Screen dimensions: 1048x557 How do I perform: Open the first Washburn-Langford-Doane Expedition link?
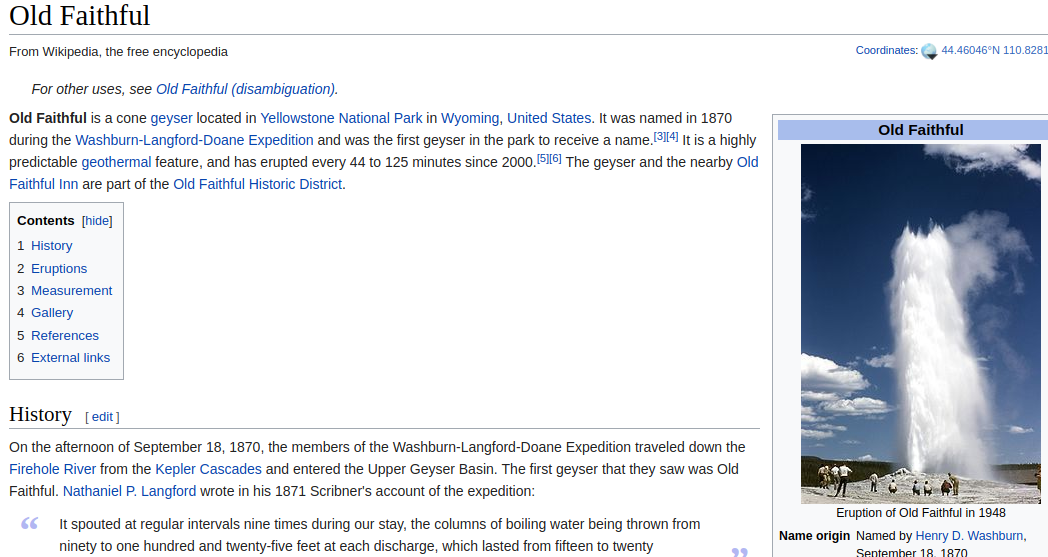click(x=194, y=140)
